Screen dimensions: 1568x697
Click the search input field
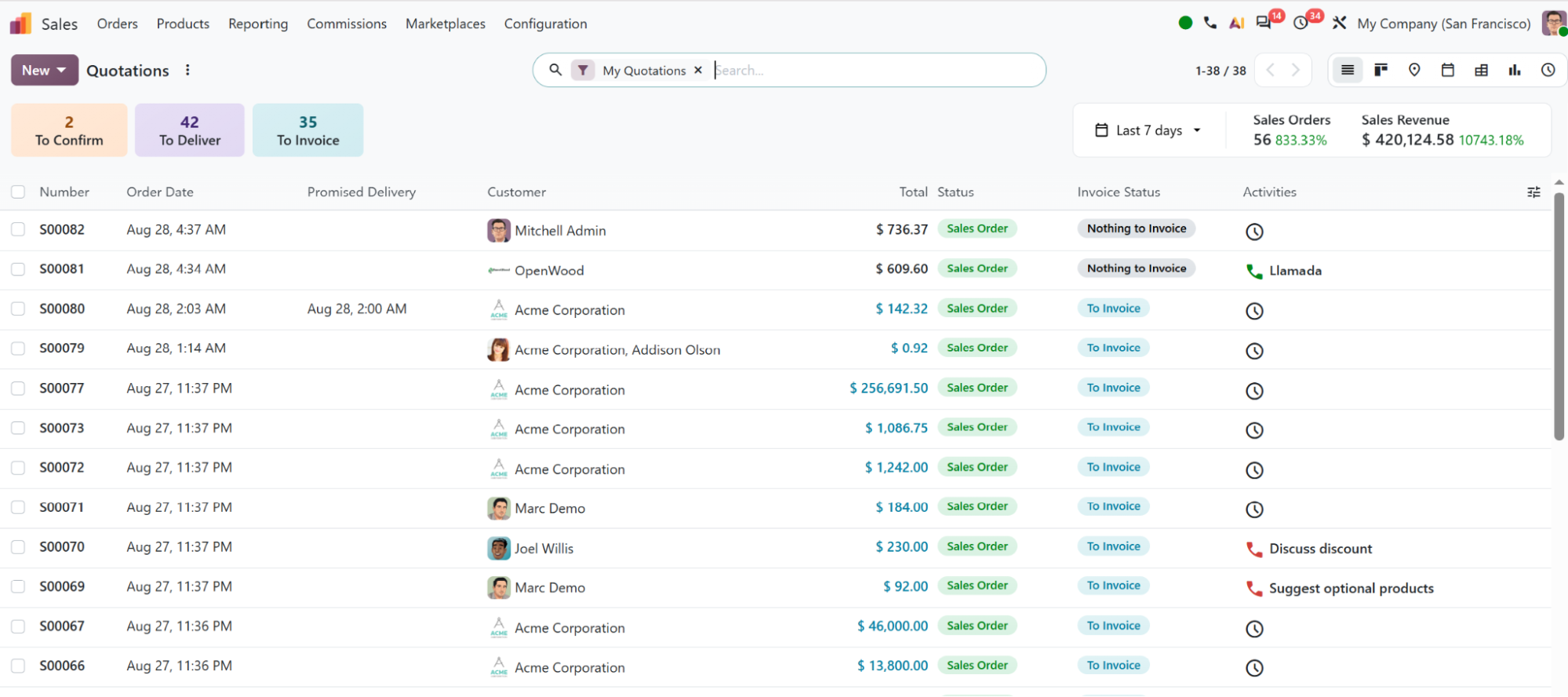point(875,70)
